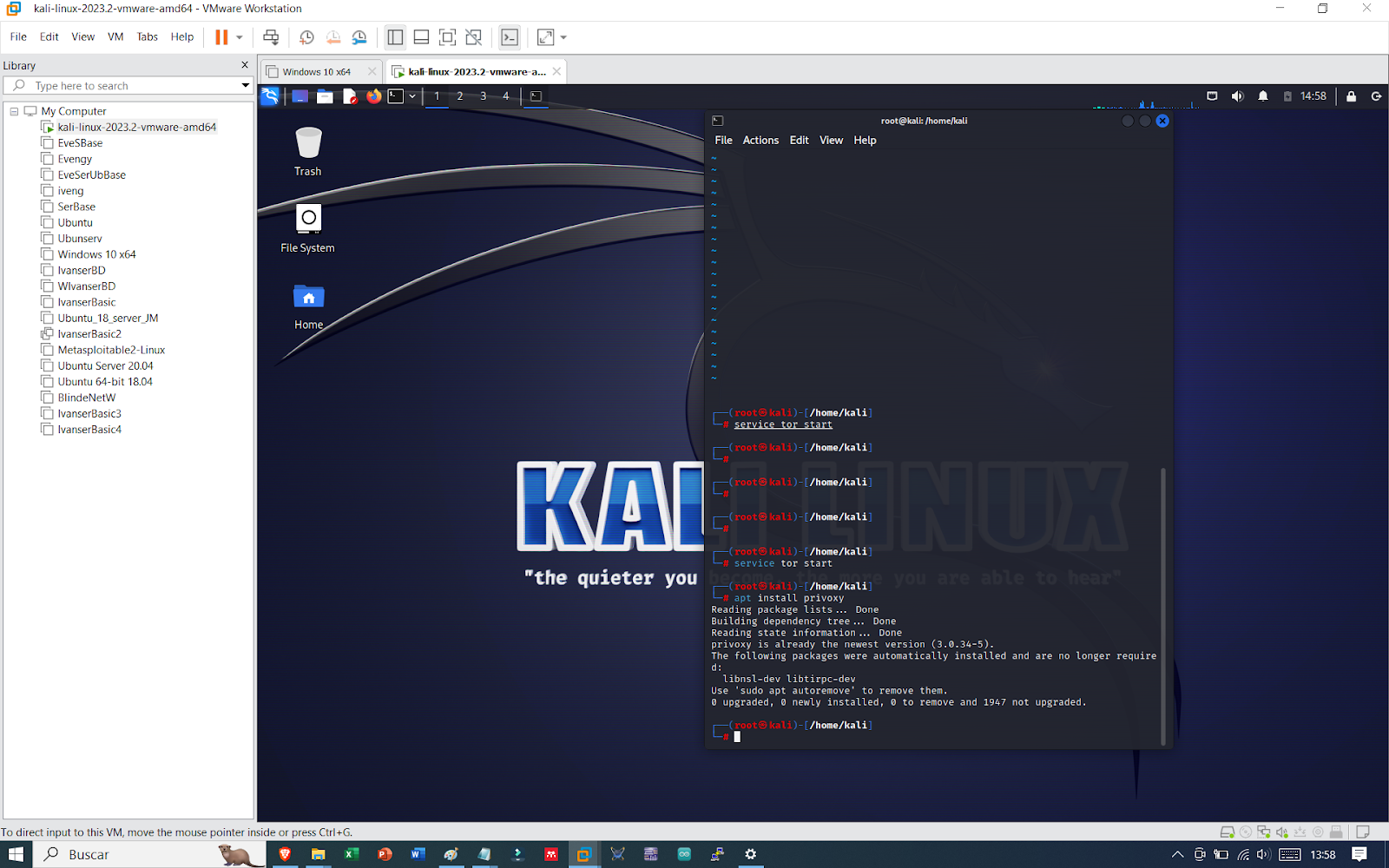Viewport: 1389px width, 868px height.
Task: Switch to the Windows 10 x64 tab
Action: 317,72
